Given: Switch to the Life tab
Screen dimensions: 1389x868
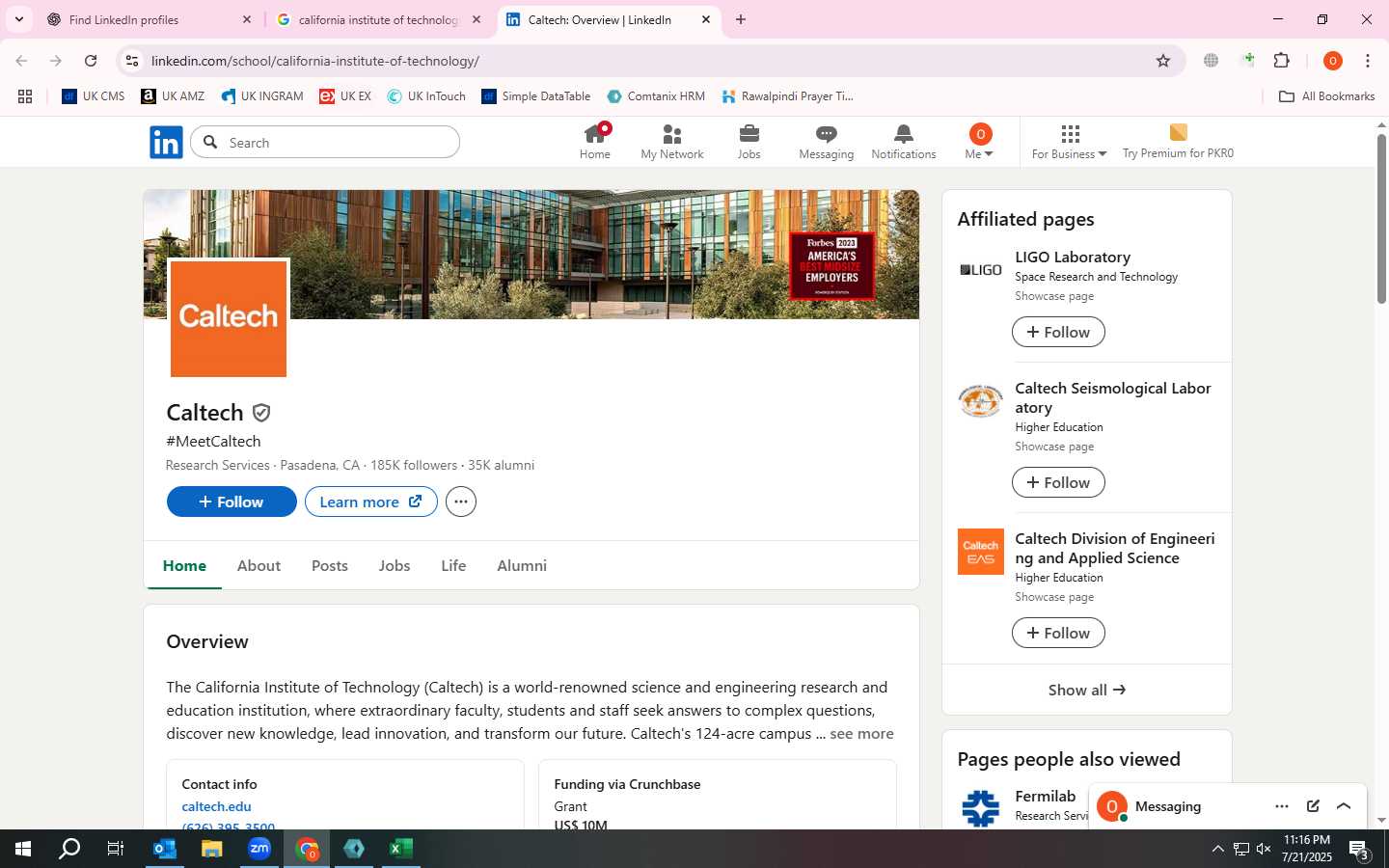Looking at the screenshot, I should 453,566.
